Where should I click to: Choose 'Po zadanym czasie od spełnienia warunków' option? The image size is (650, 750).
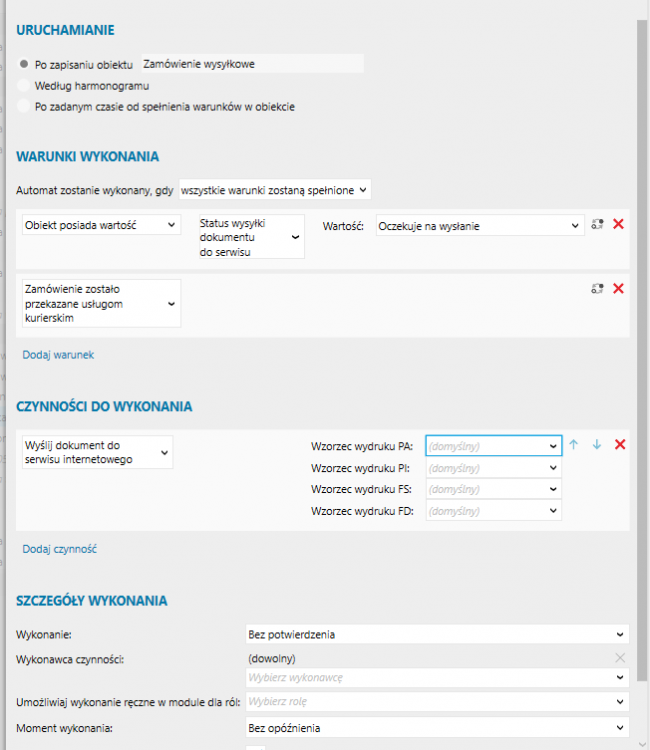point(23,106)
